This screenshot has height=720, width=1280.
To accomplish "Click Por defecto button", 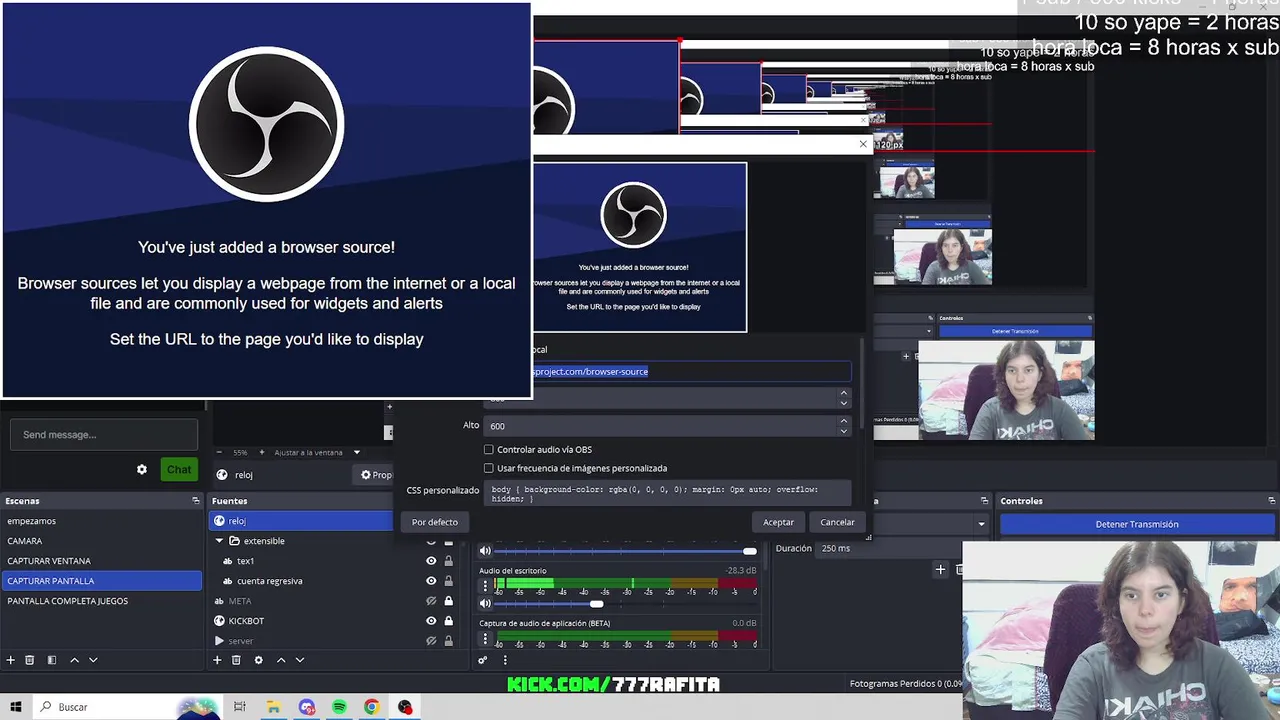I will tap(435, 522).
